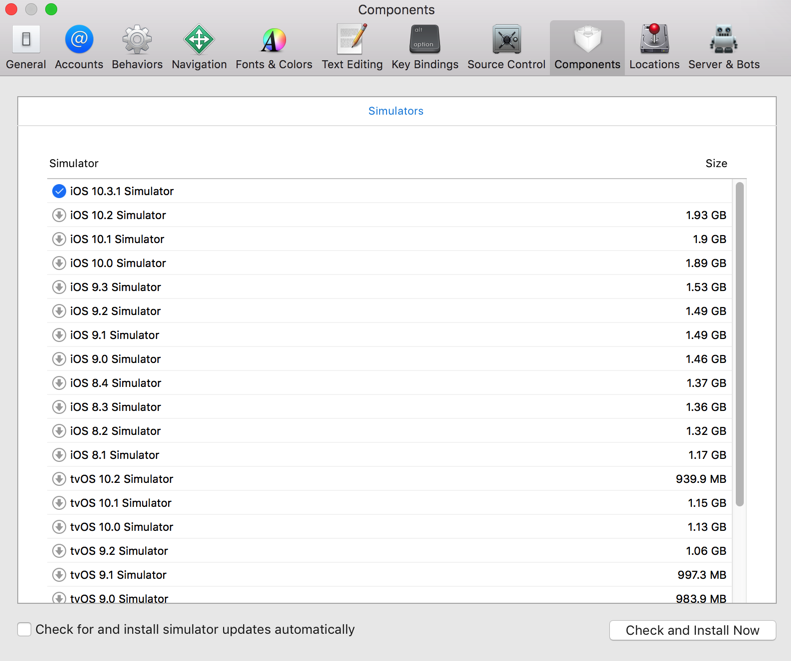Image resolution: width=791 pixels, height=661 pixels.
Task: Download the tvOS 10.2 Simulator
Action: coord(59,479)
